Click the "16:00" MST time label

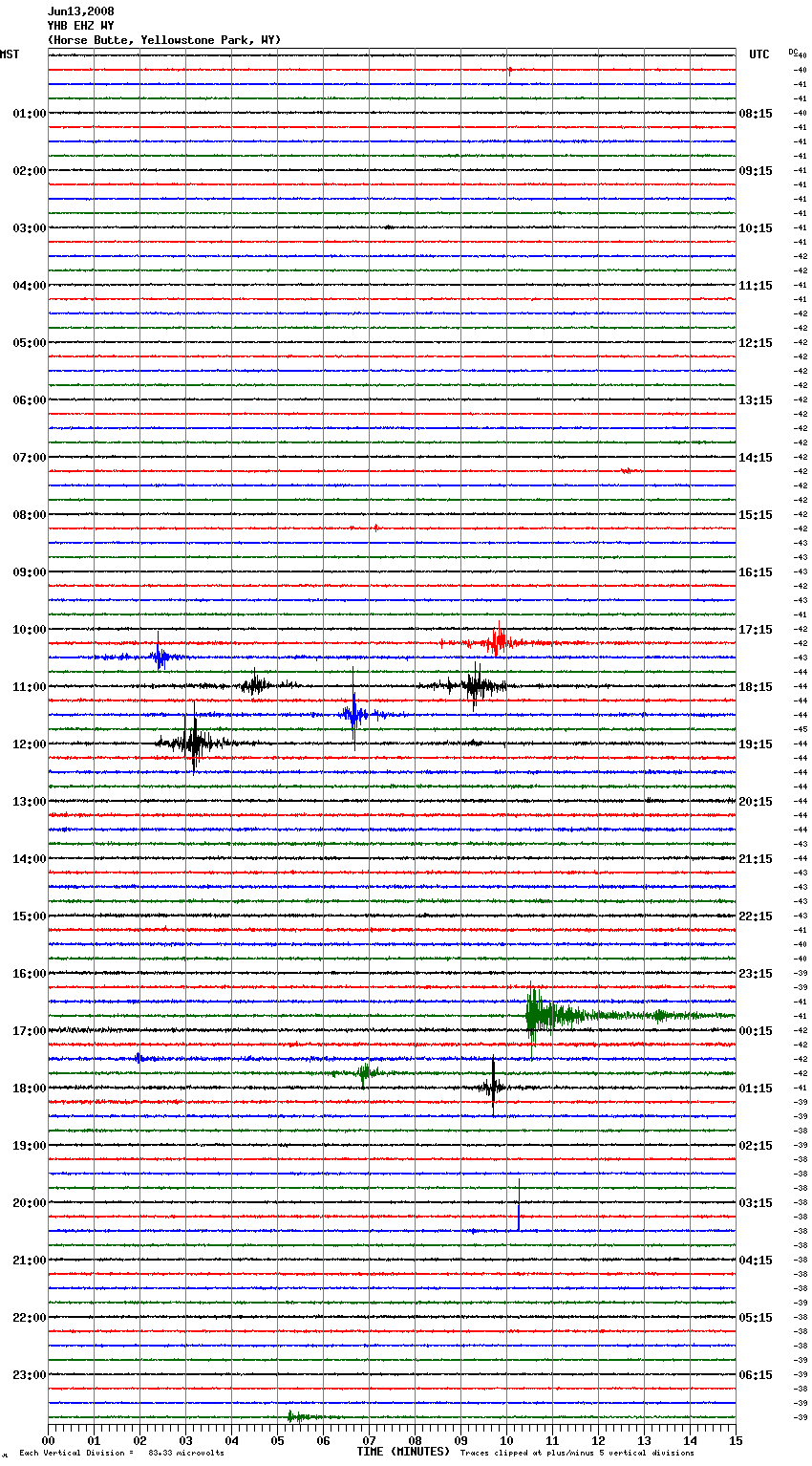tap(30, 974)
